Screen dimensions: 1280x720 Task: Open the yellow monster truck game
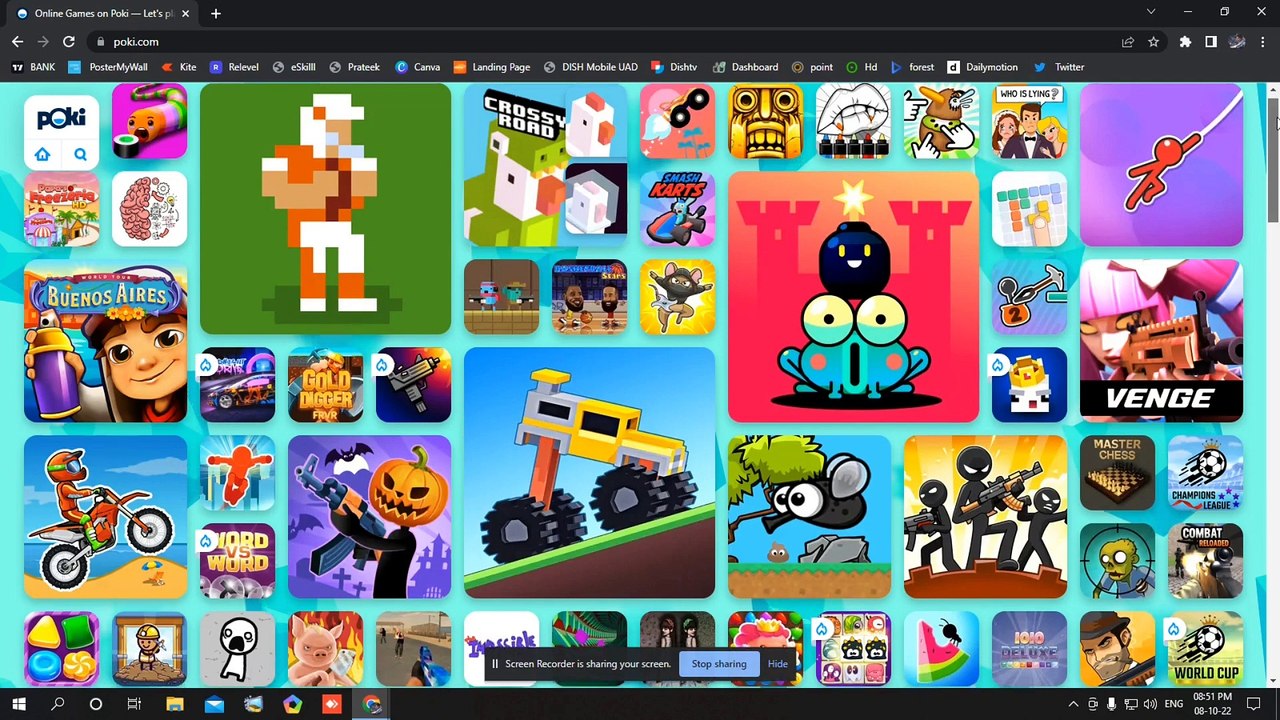pos(589,473)
